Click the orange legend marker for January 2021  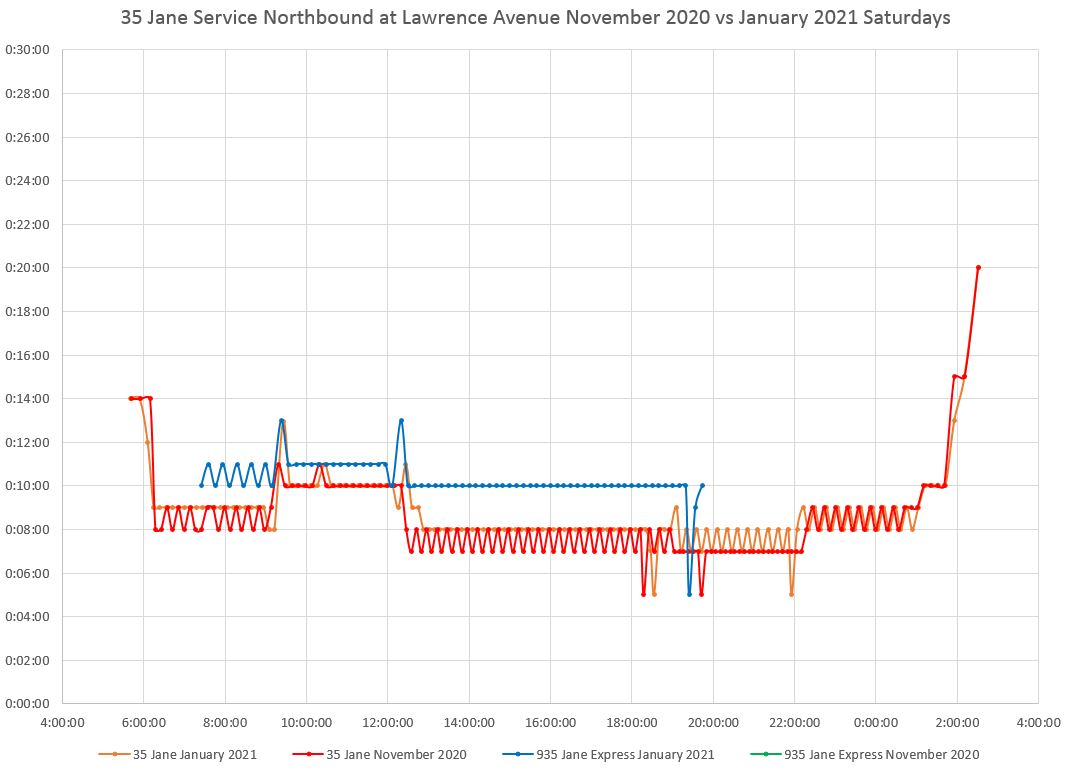pos(115,754)
